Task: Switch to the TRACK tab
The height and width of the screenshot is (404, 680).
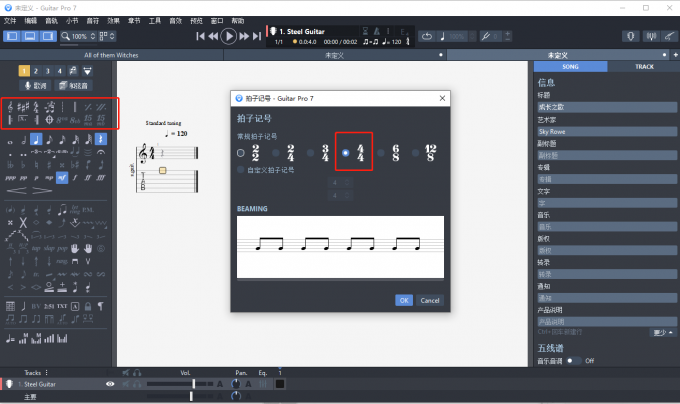Action: click(x=643, y=67)
